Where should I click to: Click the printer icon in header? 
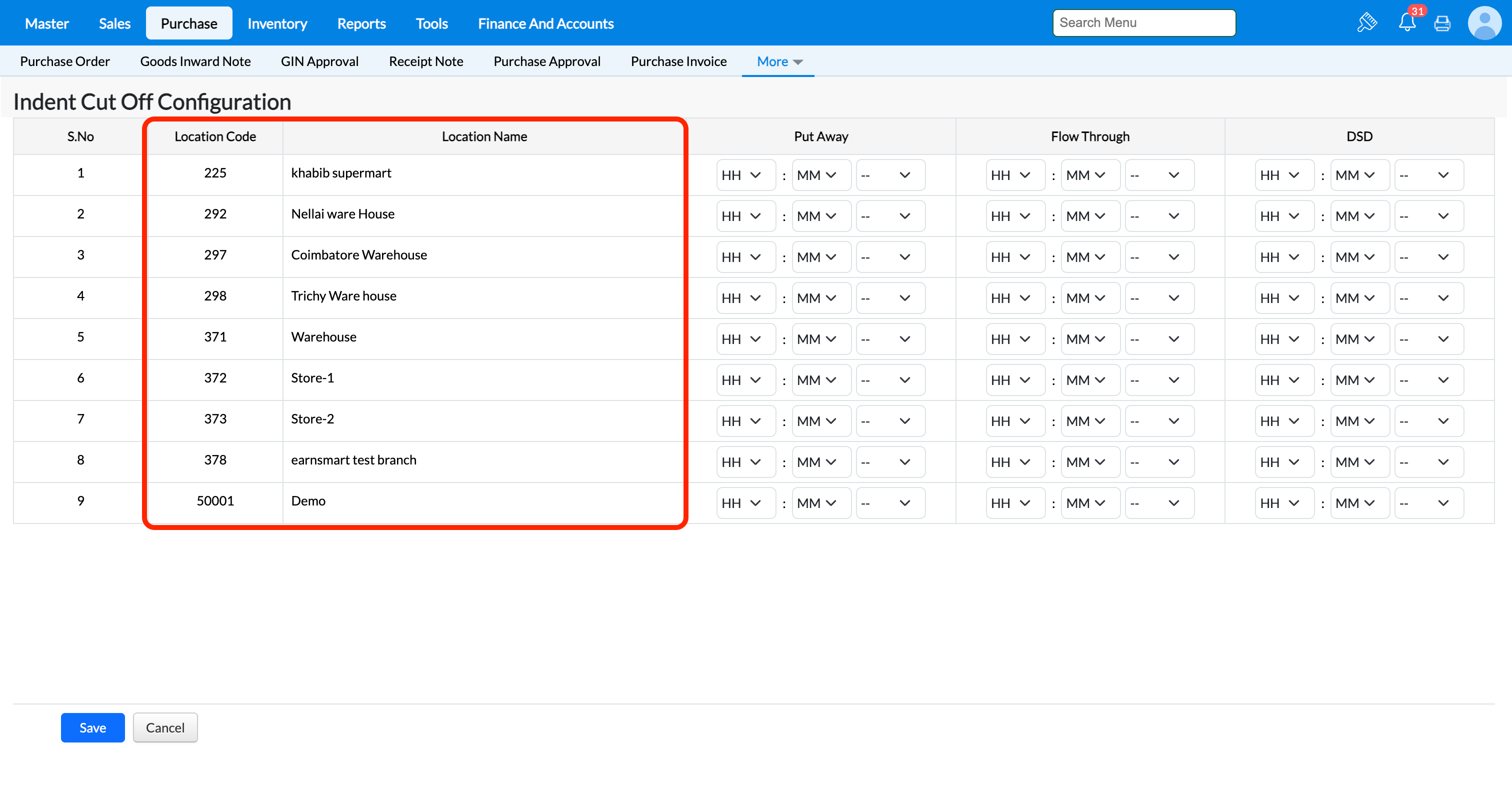[x=1442, y=23]
